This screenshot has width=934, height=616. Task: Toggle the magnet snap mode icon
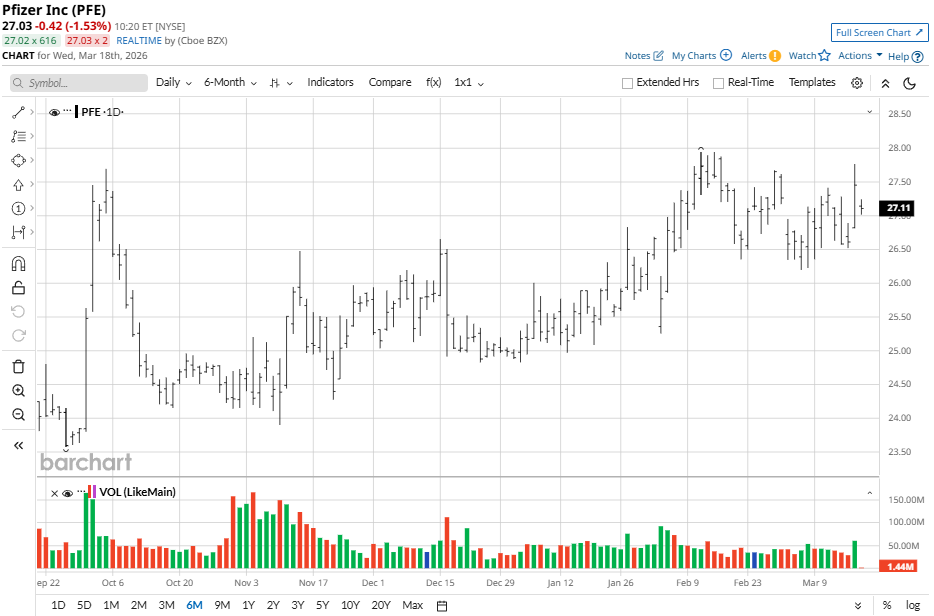point(18,264)
